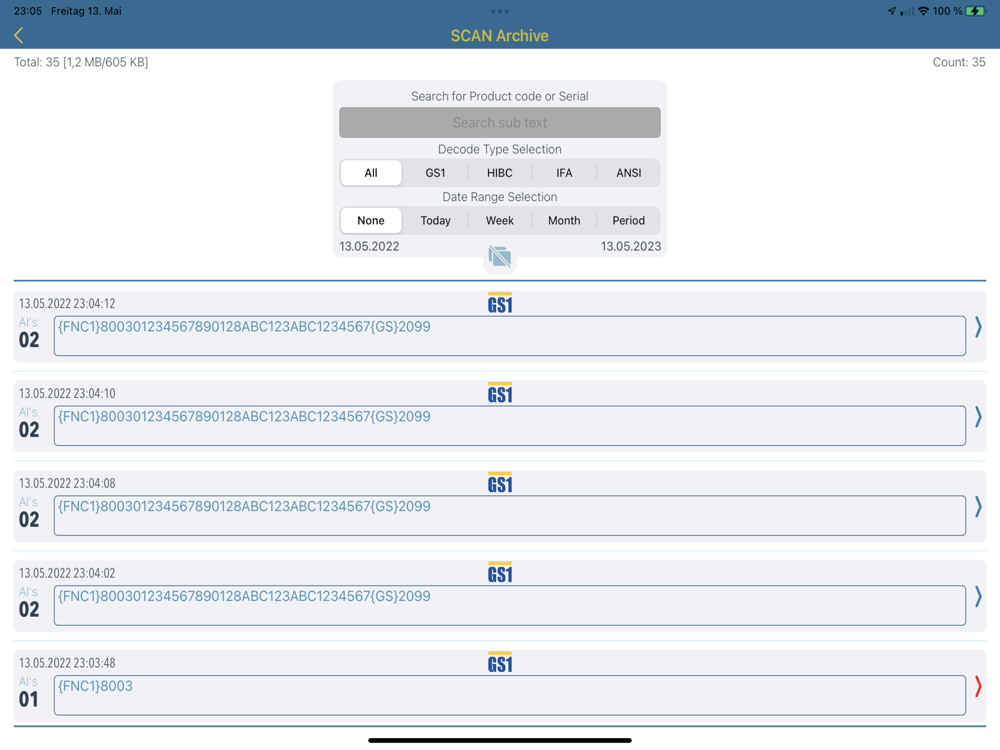Screen dimensions: 1000x750
Task: Click Decode Type Selection label
Action: [x=500, y=149]
